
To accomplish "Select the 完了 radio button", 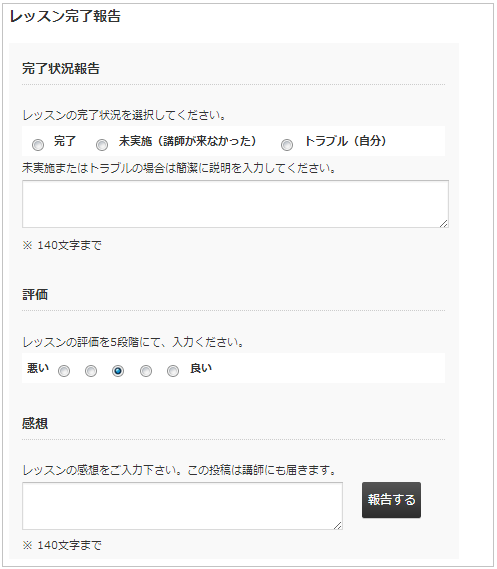I will [x=38, y=145].
